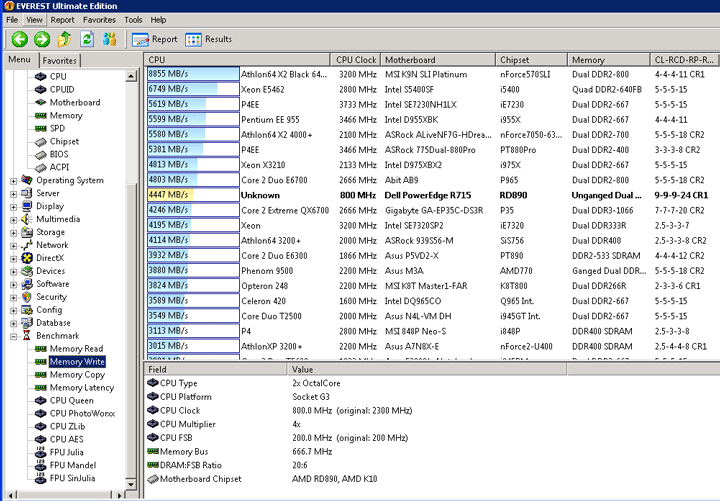Click the tree scrollbar down arrow
Image resolution: width=720 pixels, height=501 pixels.
(131, 484)
